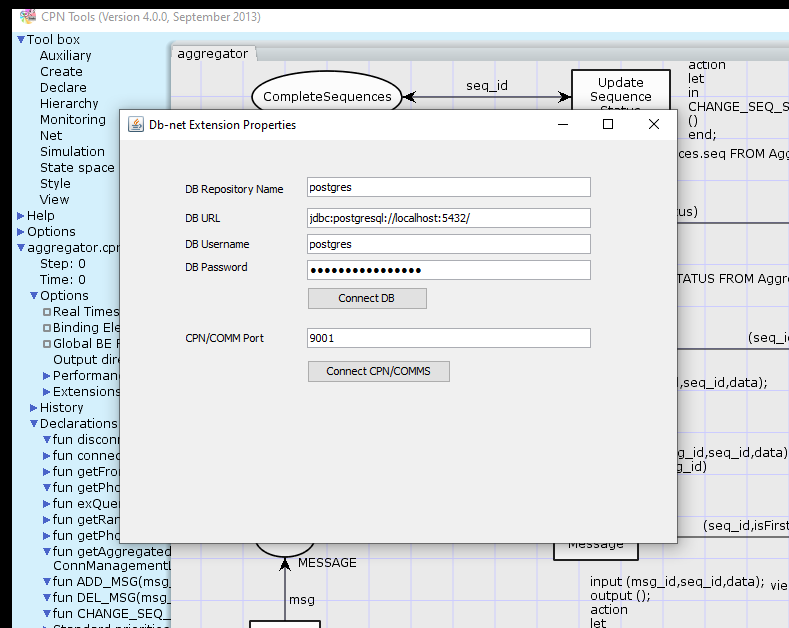Open the Monitoring tool box entry
Image resolution: width=789 pixels, height=628 pixels.
tap(73, 120)
